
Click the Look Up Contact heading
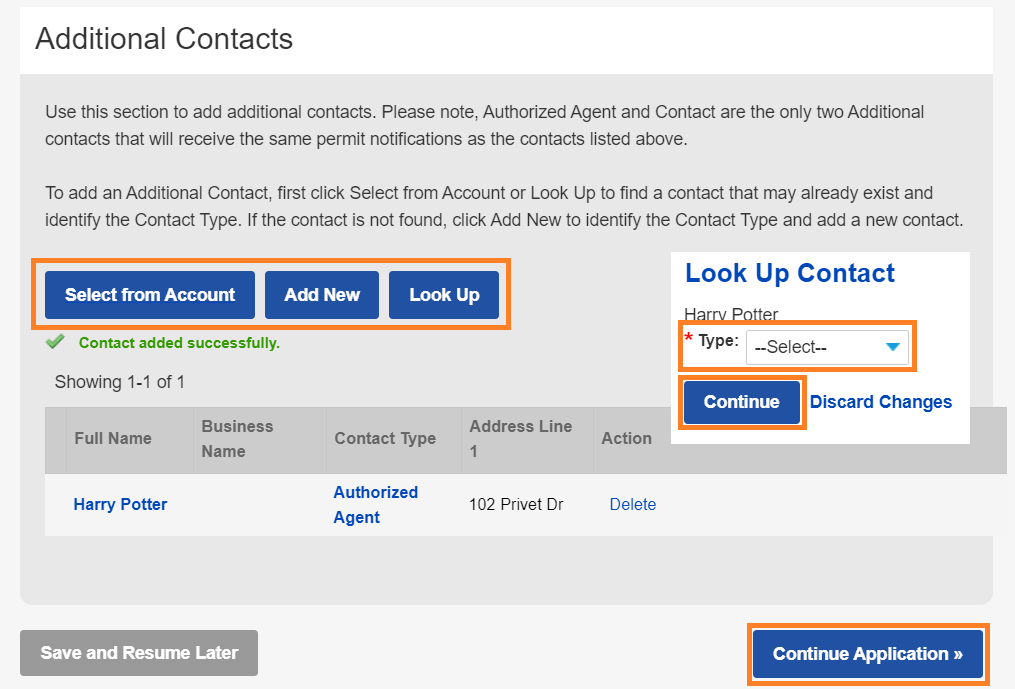tap(790, 274)
